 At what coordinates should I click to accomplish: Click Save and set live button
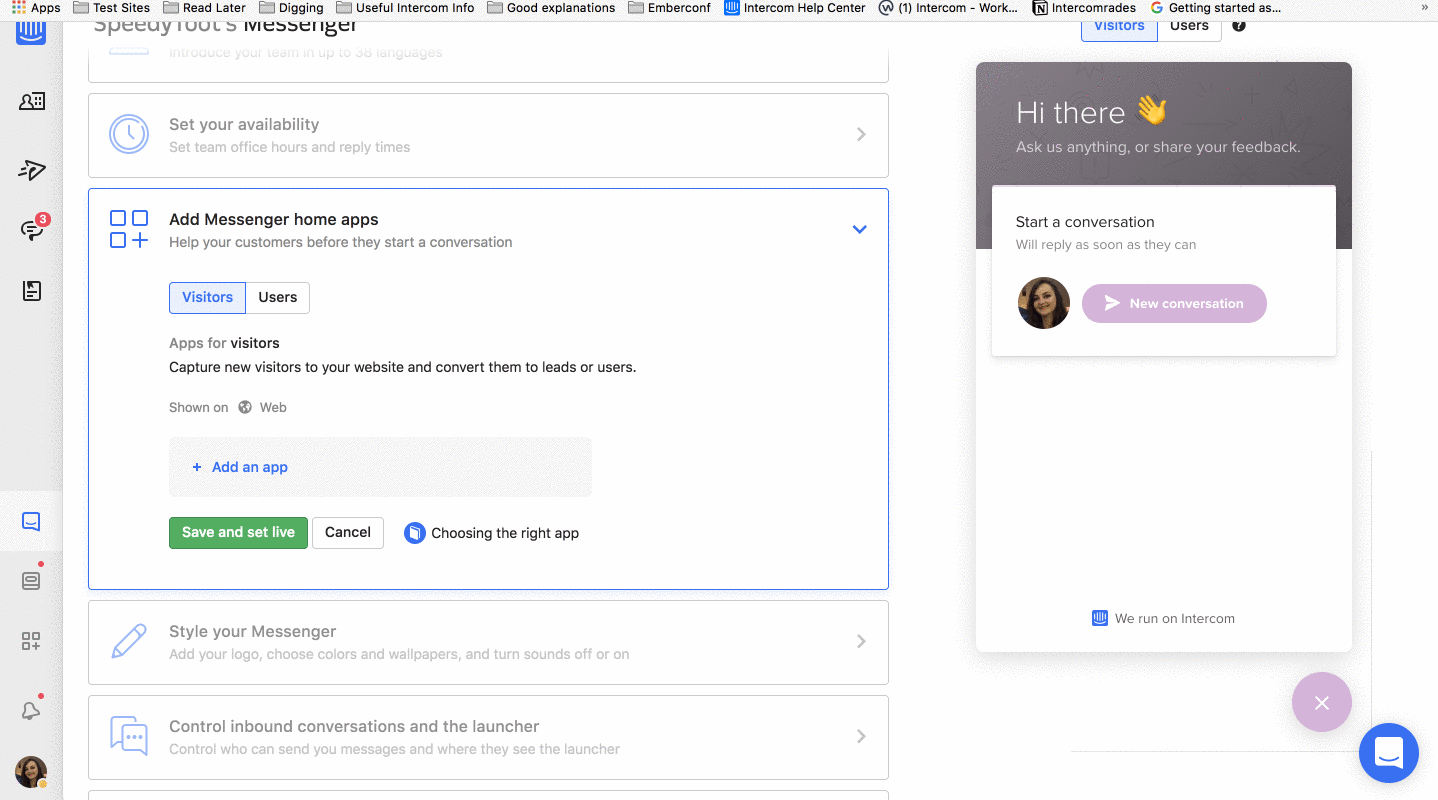click(x=238, y=532)
